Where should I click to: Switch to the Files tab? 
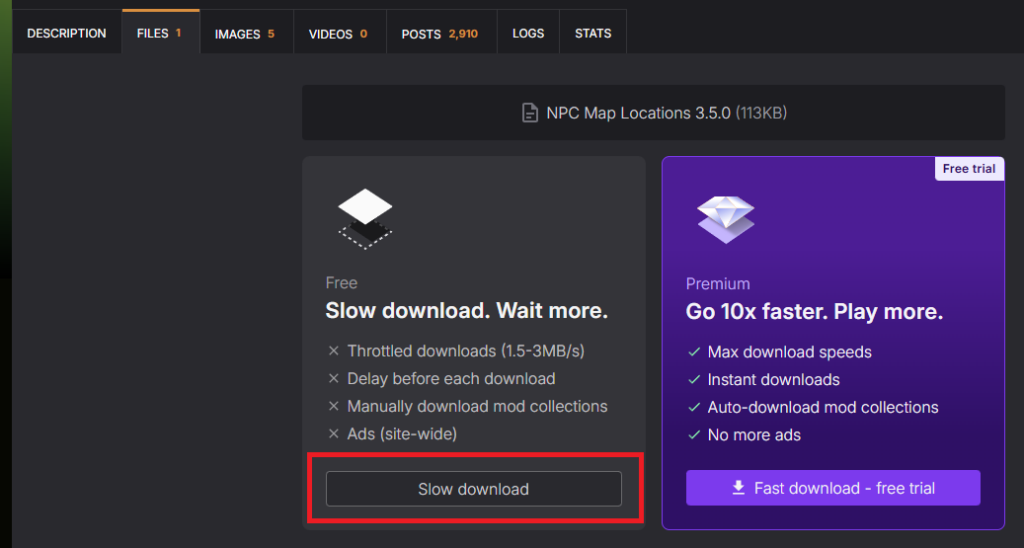click(159, 33)
